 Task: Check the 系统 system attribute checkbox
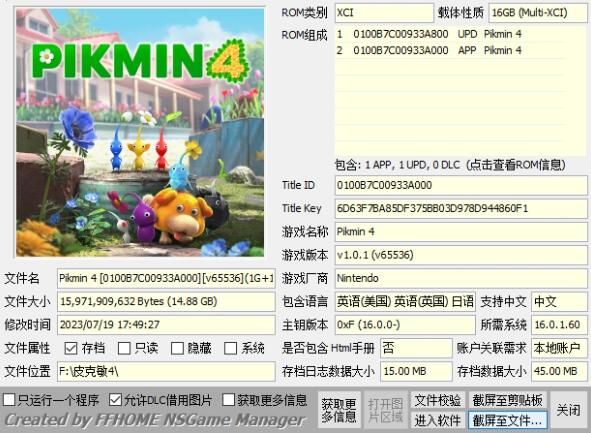coord(230,348)
